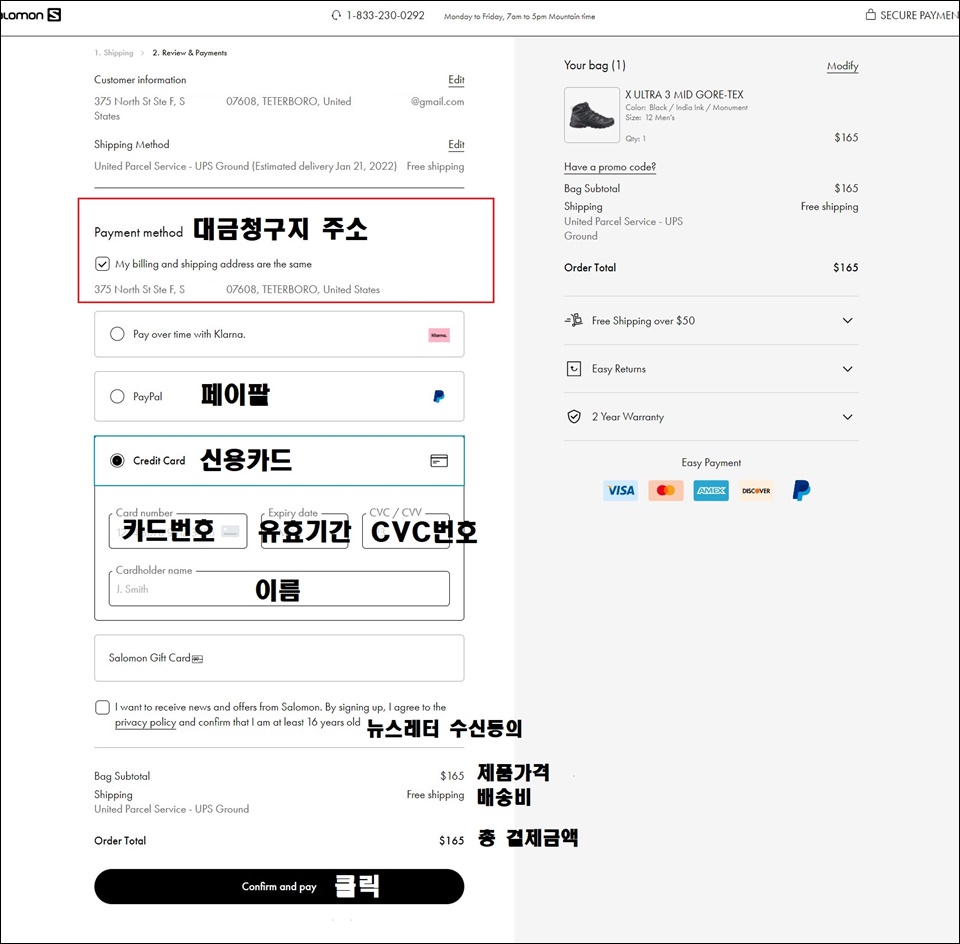Viewport: 960px width, 944px height.
Task: Click the Amex card logo
Action: tap(711, 490)
